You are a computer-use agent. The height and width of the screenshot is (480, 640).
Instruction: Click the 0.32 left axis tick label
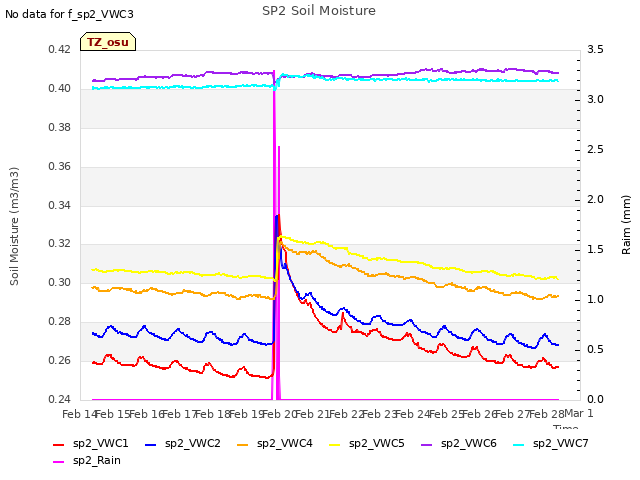59,243
